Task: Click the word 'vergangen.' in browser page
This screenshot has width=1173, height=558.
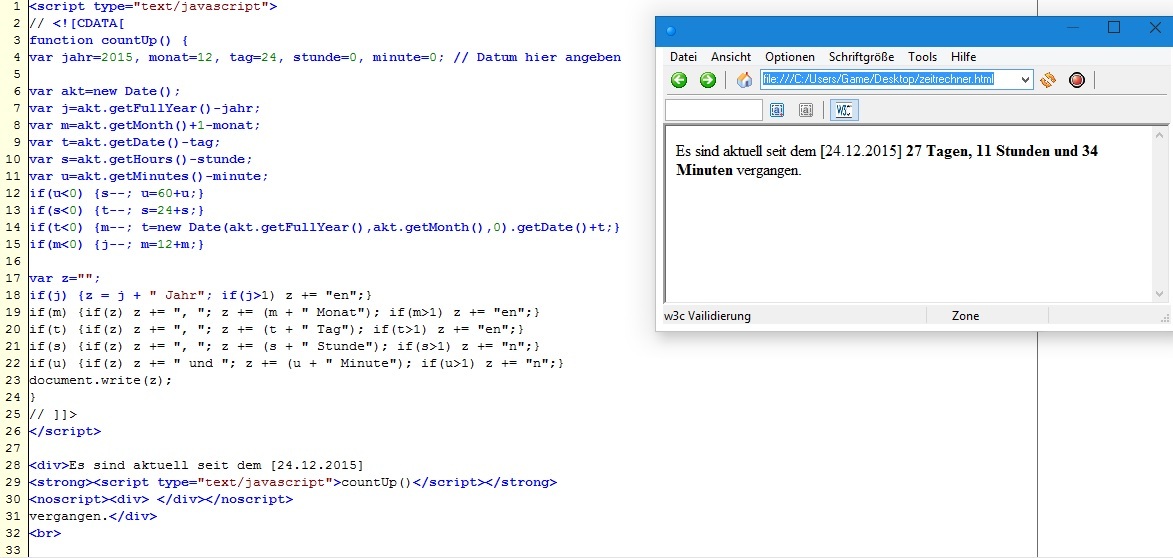Action: 769,171
